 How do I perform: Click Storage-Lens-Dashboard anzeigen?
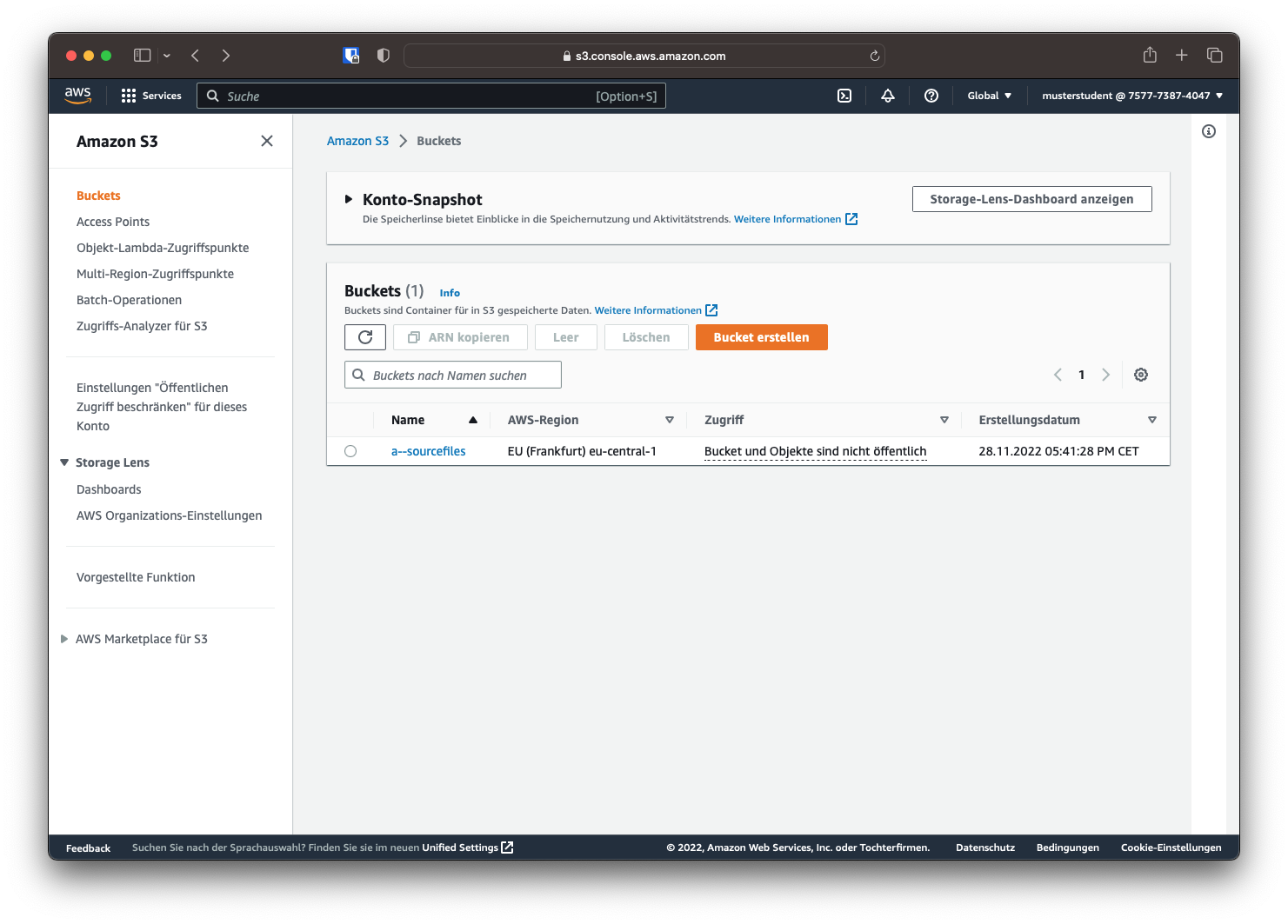click(x=1031, y=199)
